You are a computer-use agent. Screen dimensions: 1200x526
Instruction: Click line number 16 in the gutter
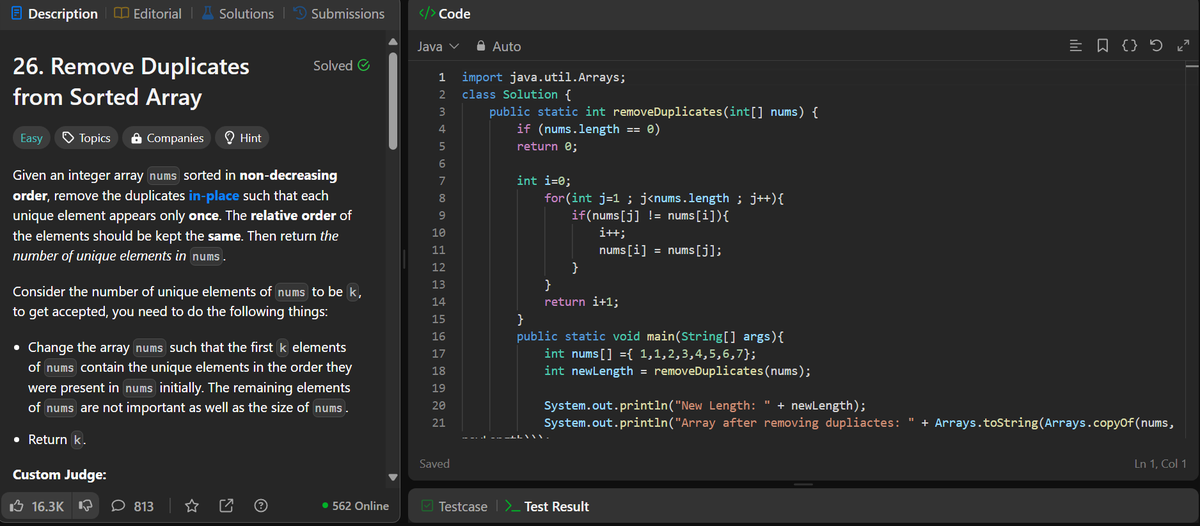click(x=438, y=337)
